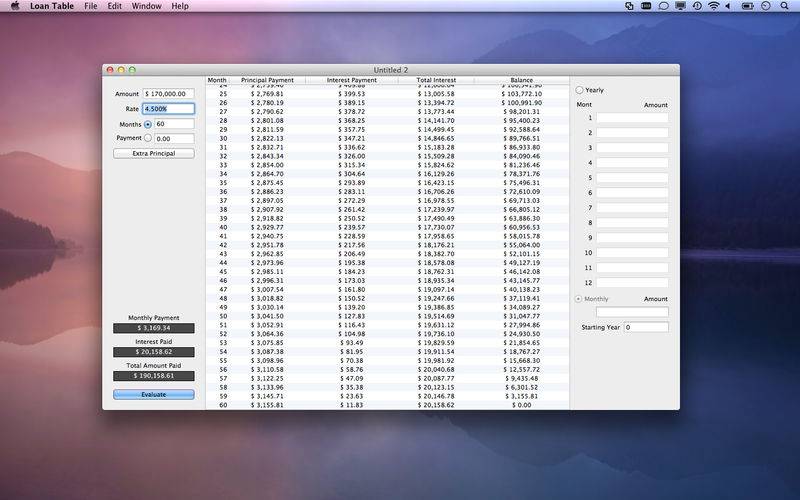The height and width of the screenshot is (500, 800).
Task: Open Spotlight search magnifier icon
Action: point(784,6)
